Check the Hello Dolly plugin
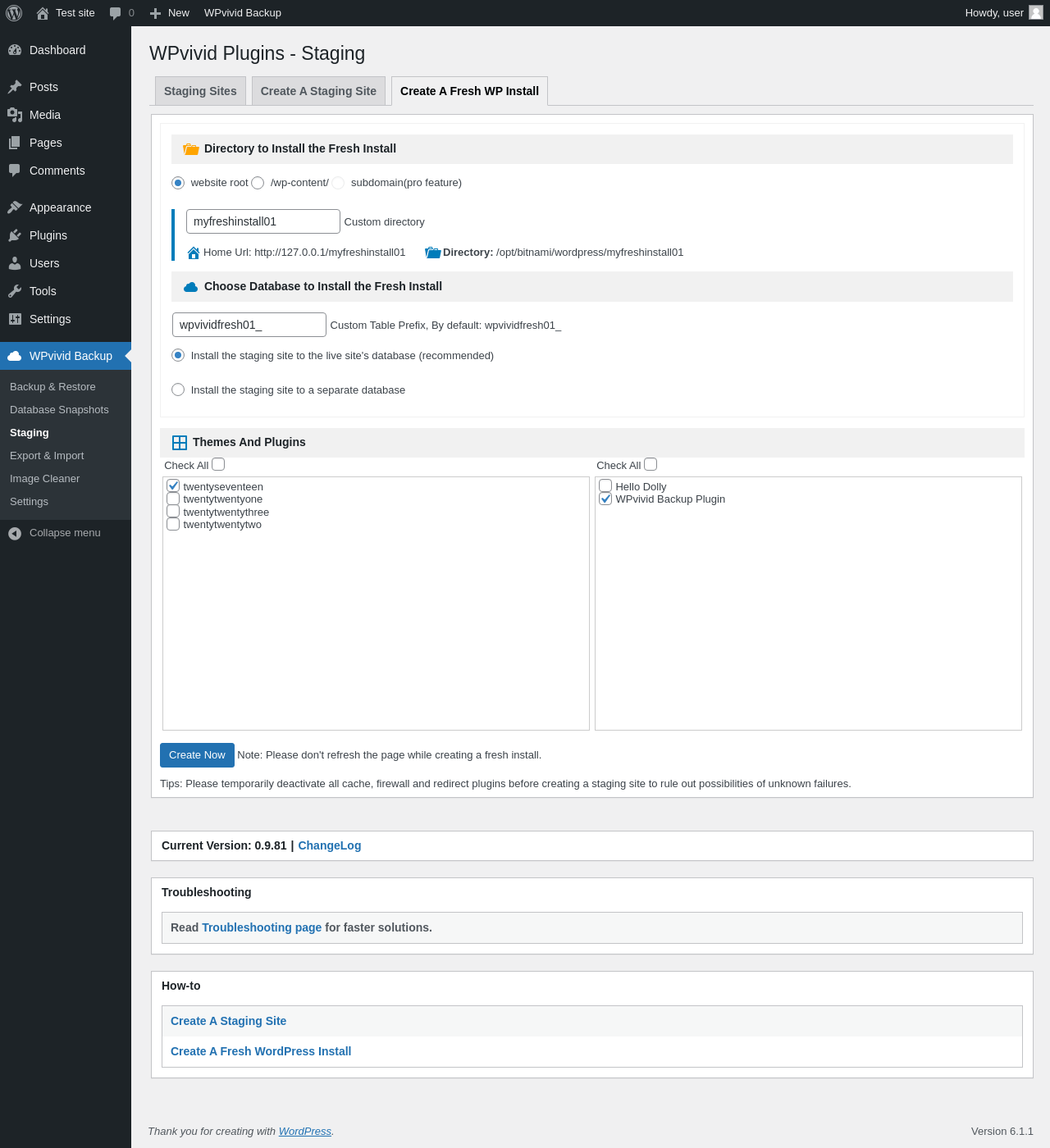 (x=605, y=486)
